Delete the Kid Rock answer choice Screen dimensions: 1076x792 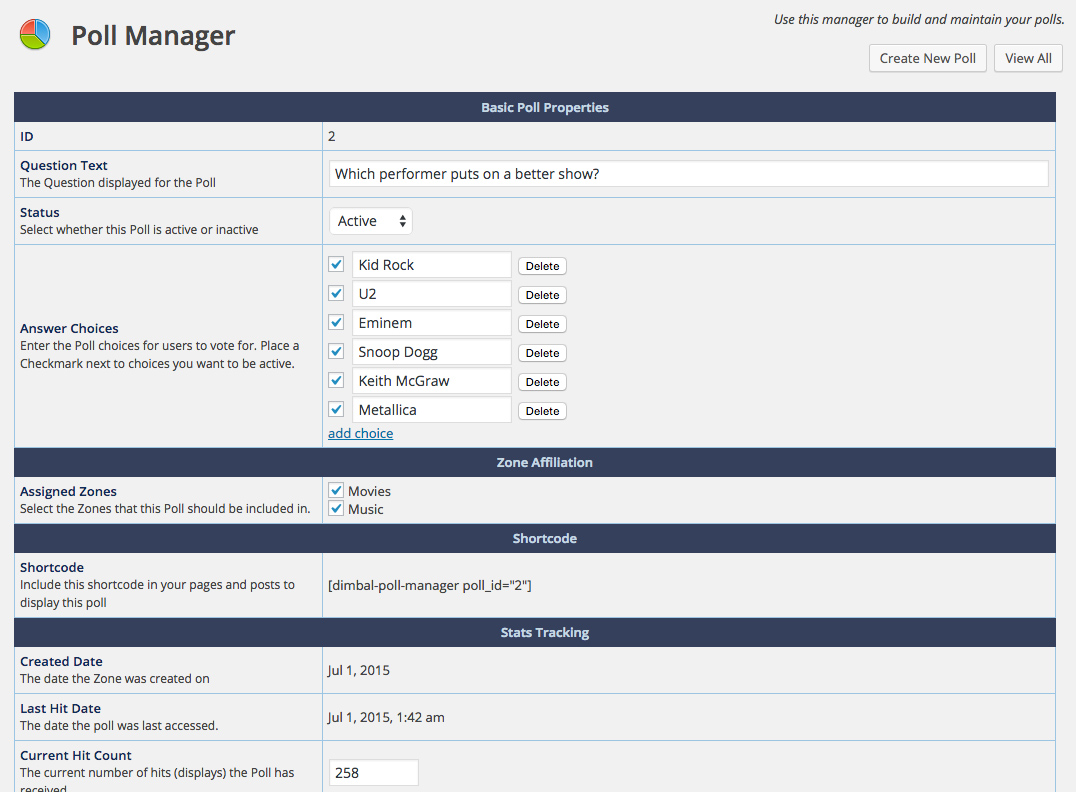click(542, 266)
